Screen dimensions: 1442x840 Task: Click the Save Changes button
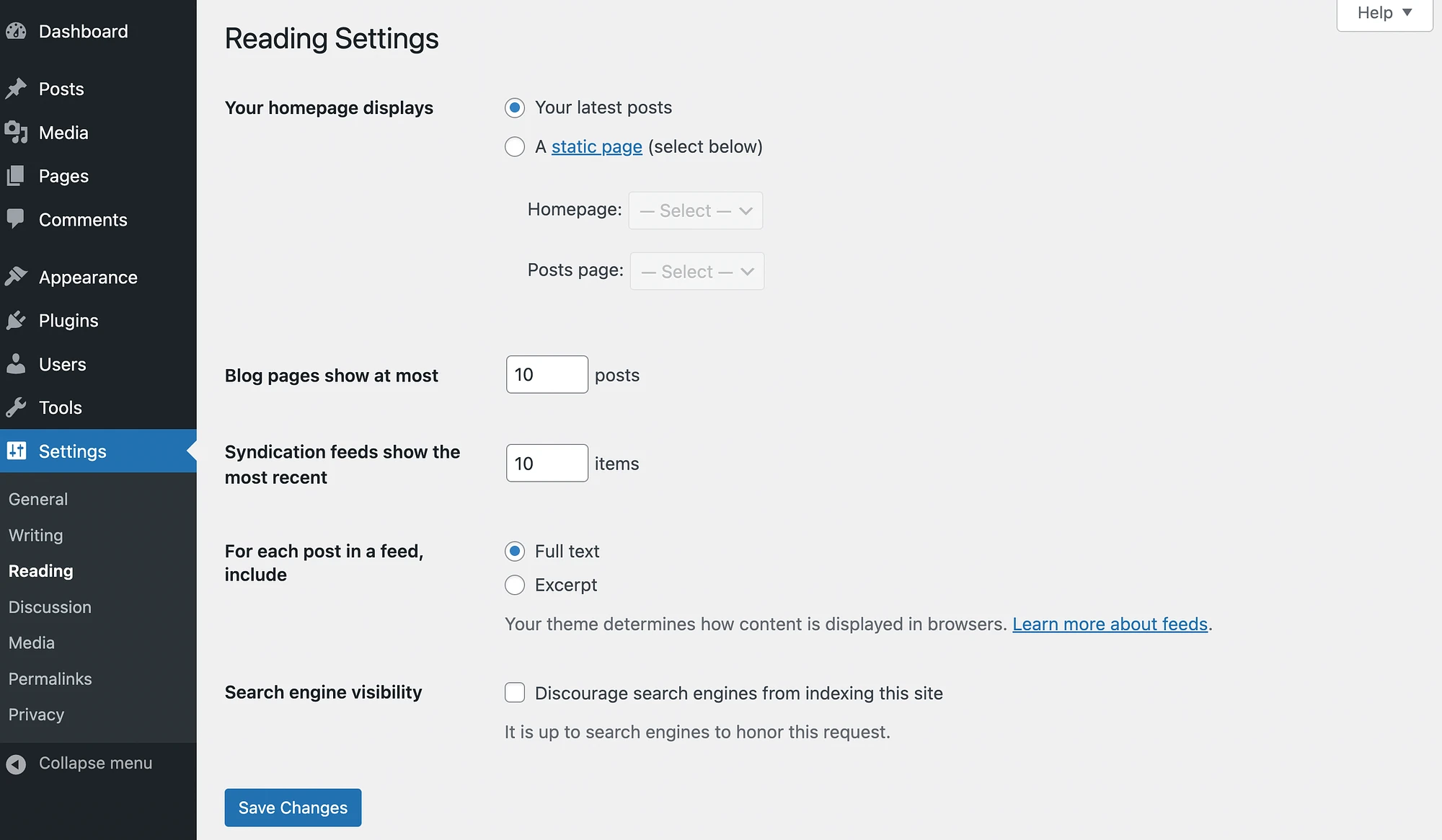293,807
